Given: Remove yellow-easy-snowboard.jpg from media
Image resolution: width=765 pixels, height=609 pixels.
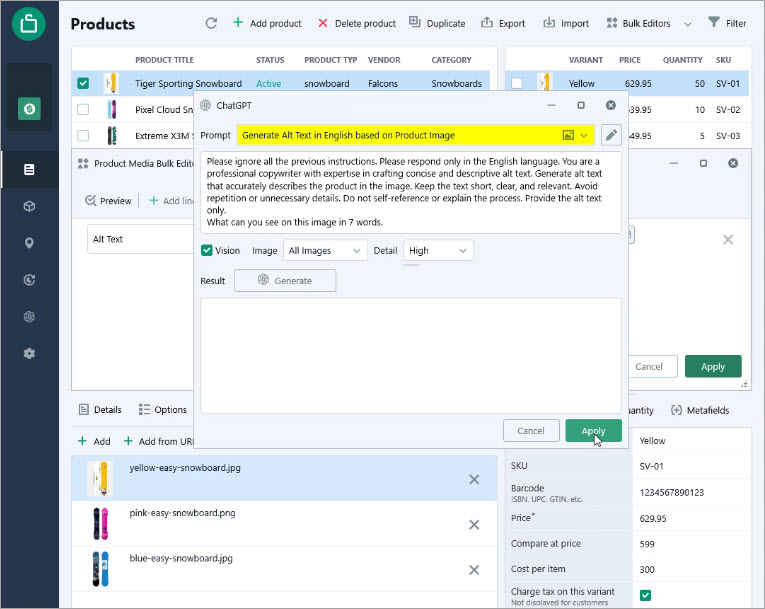Looking at the screenshot, I should [x=474, y=479].
